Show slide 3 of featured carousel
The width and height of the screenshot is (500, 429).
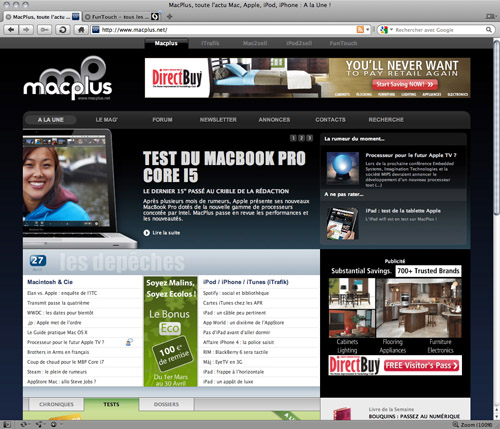309,138
